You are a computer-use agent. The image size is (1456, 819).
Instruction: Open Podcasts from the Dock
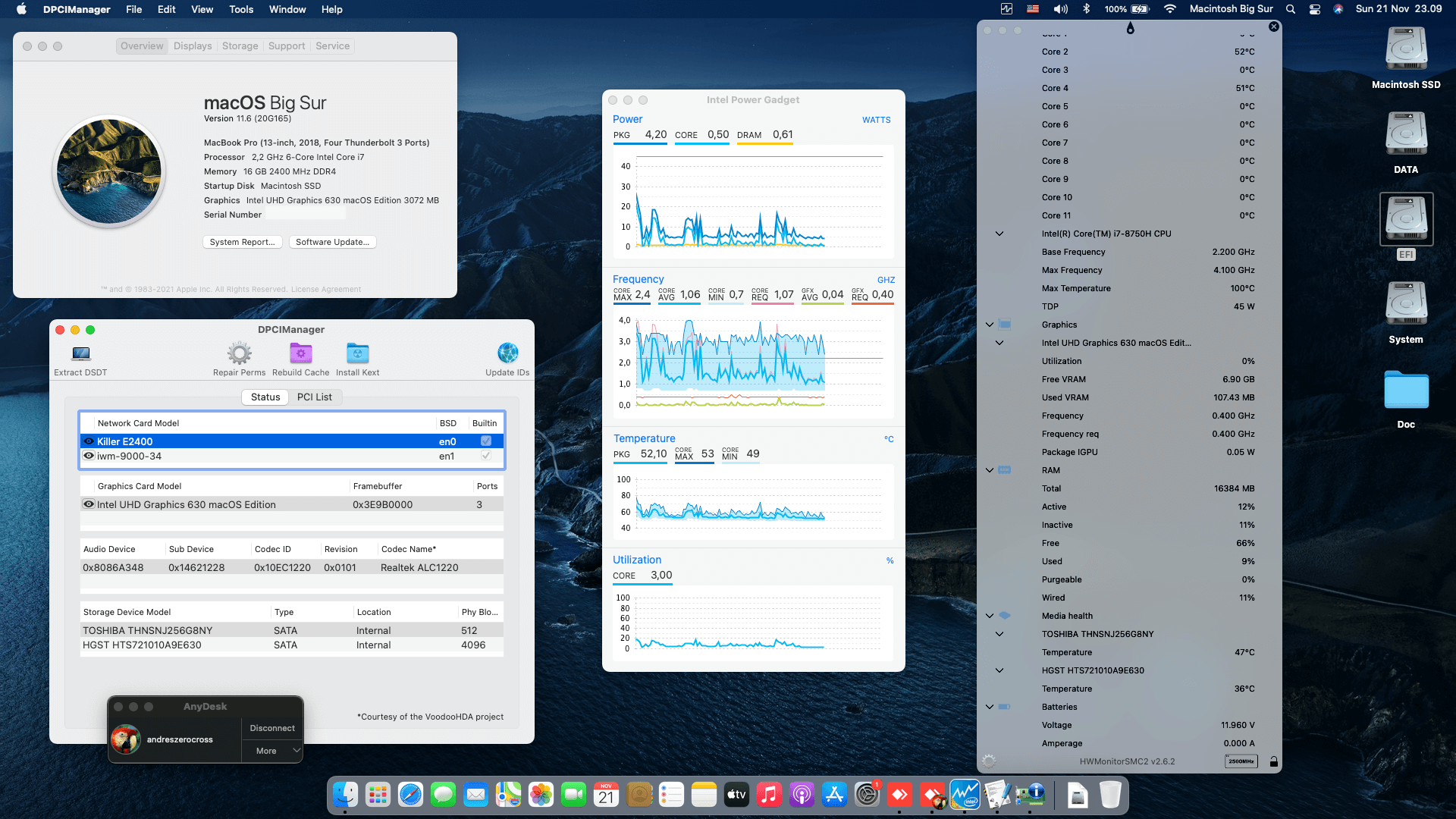tap(802, 795)
